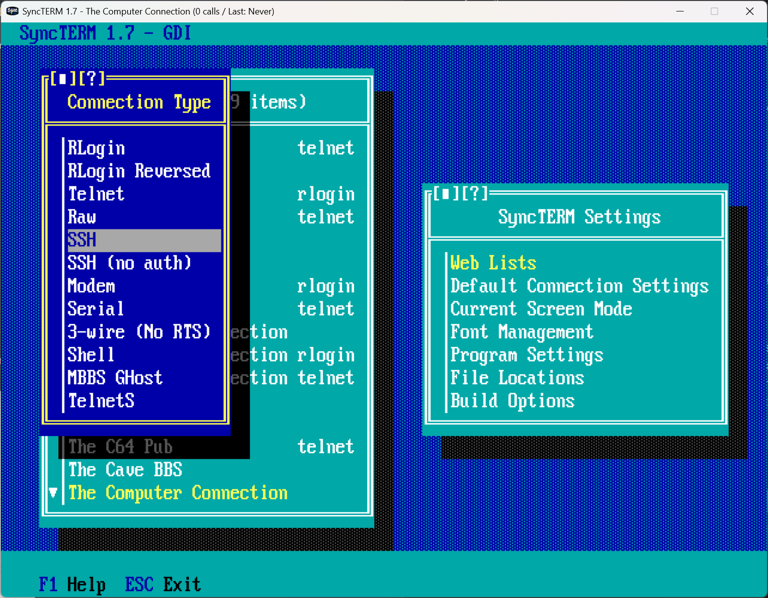The height and width of the screenshot is (598, 768).
Task: Click F1 Help in status bar
Action: (72, 584)
